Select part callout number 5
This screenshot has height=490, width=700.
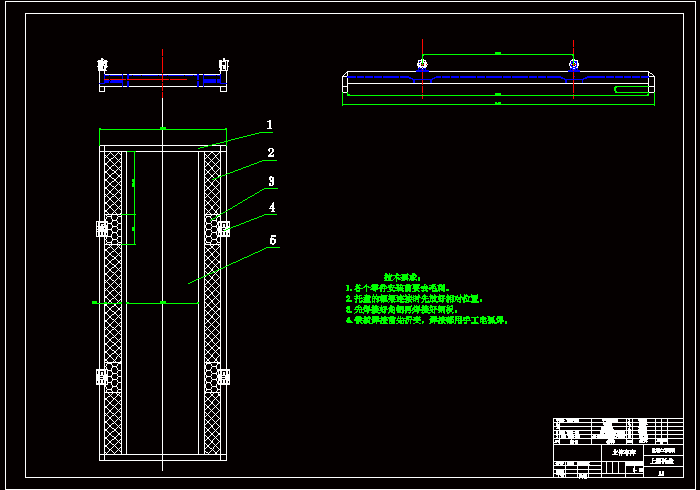(x=273, y=240)
